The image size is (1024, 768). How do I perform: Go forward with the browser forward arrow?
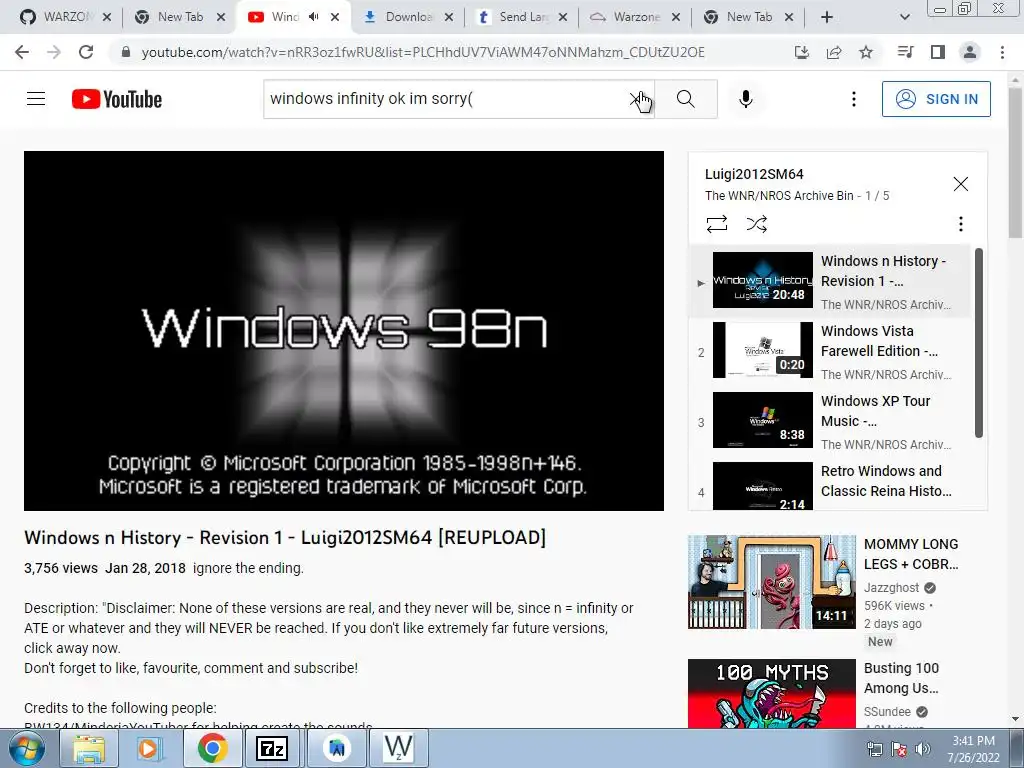pyautogui.click(x=54, y=52)
